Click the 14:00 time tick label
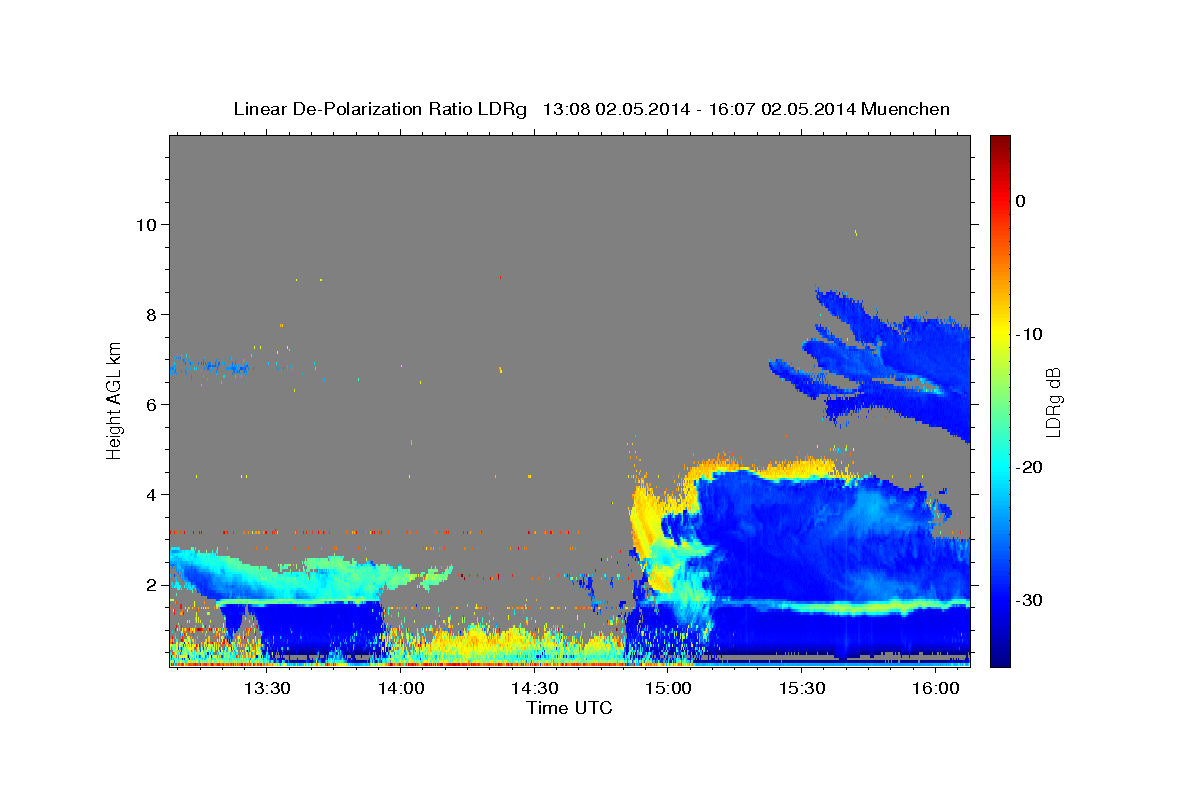 pos(401,688)
